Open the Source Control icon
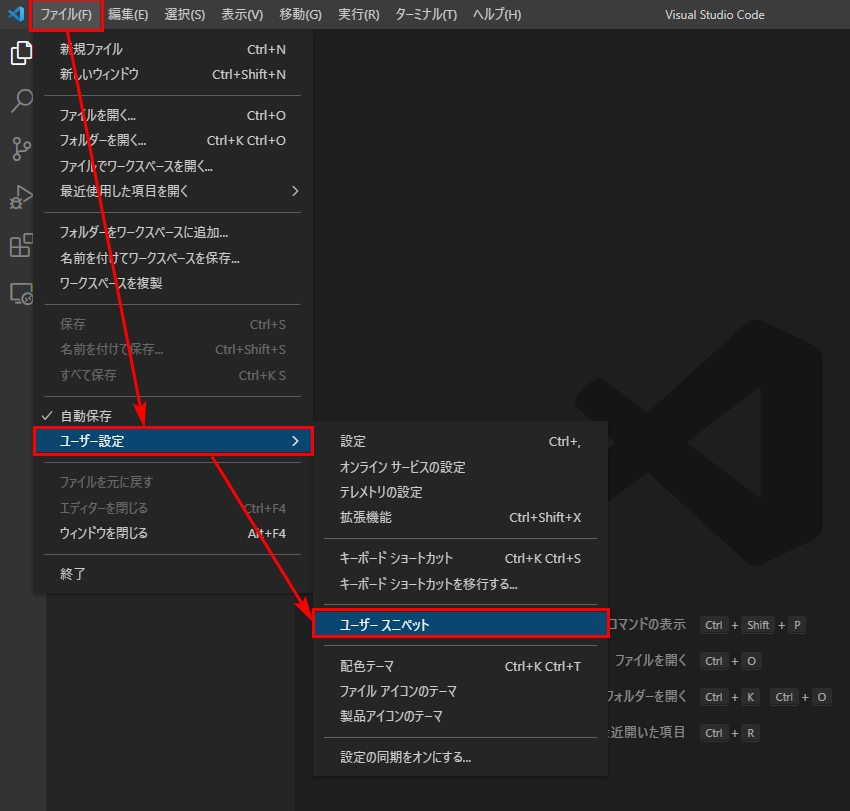Screen dimensions: 850x811 21,149
